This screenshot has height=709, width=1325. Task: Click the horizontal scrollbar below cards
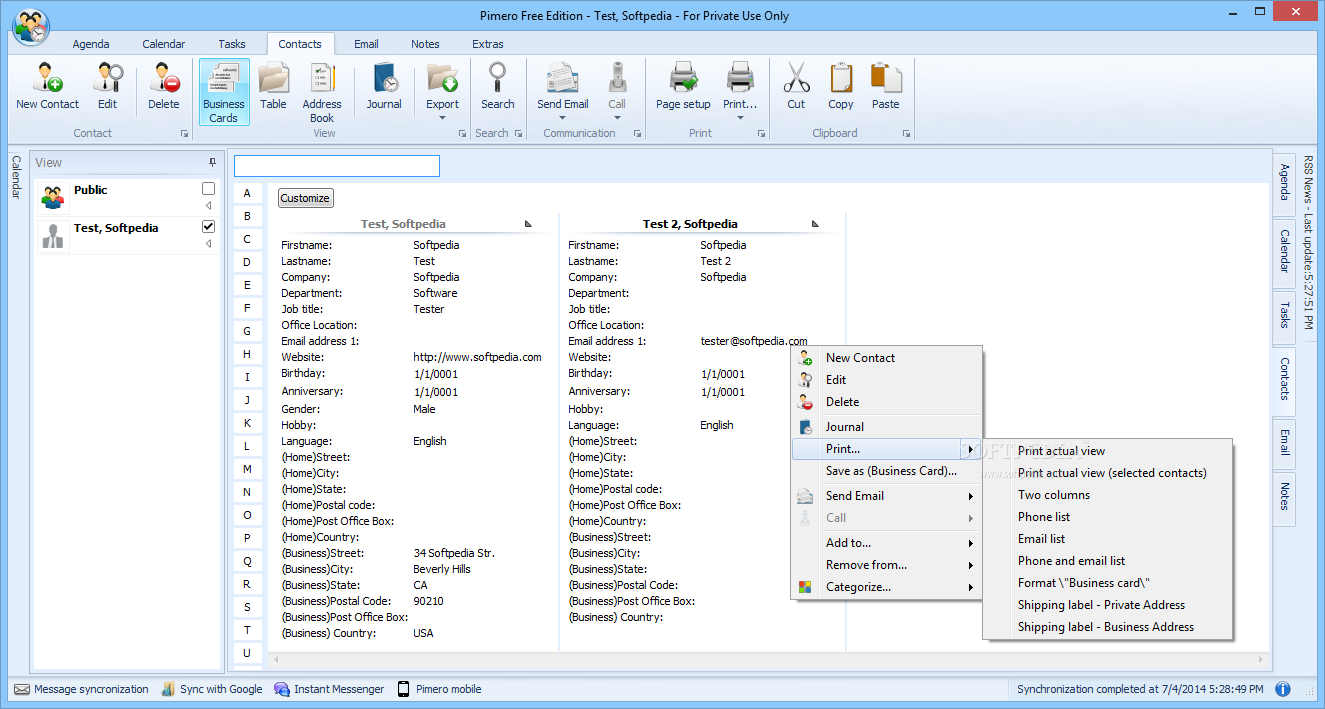click(x=768, y=660)
